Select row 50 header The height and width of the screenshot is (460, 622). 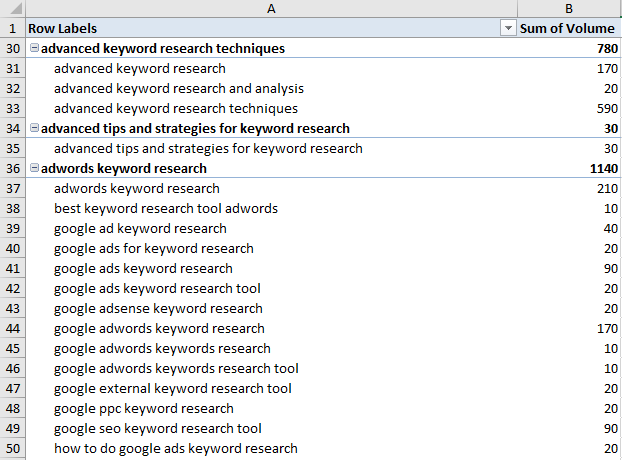click(13, 448)
